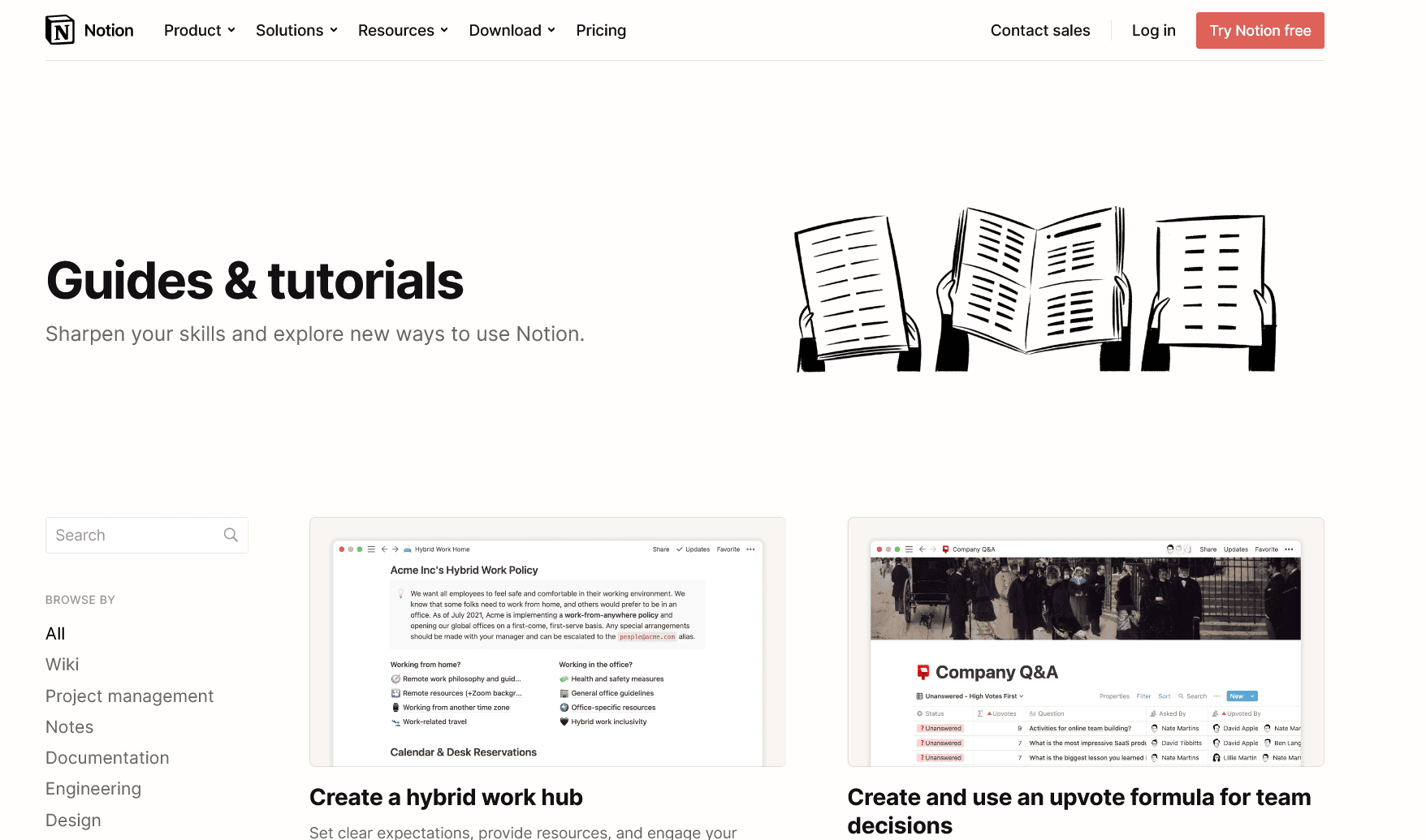The height and width of the screenshot is (840, 1426).
Task: Click the Log in link
Action: pyautogui.click(x=1153, y=30)
